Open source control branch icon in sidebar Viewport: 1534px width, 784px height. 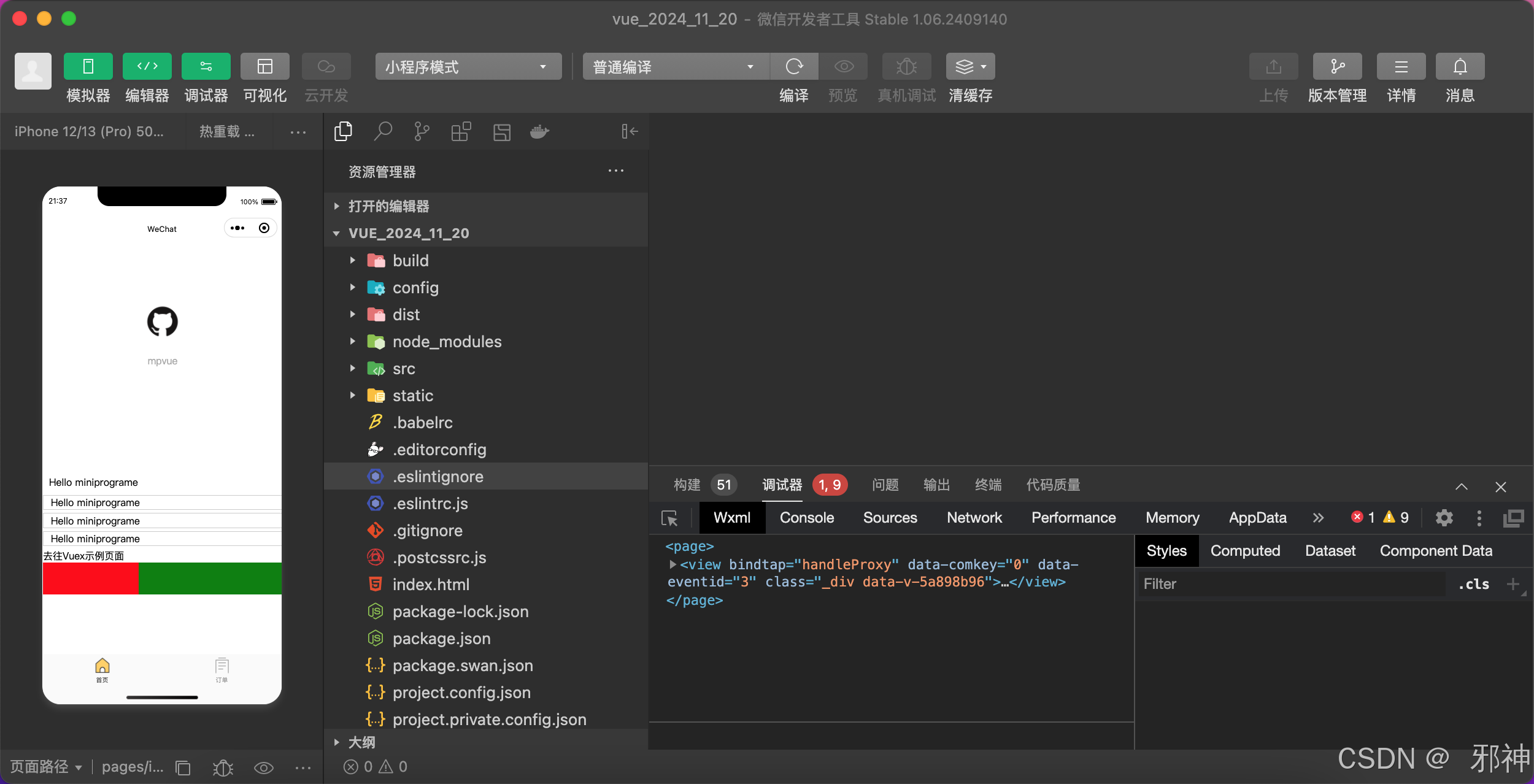click(x=422, y=131)
